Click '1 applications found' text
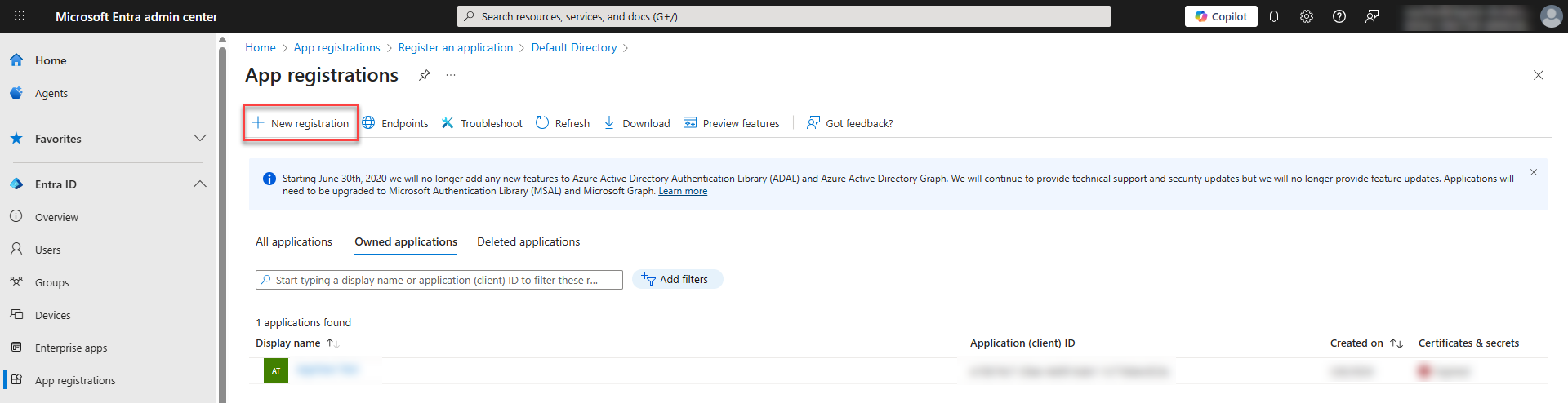 [304, 323]
